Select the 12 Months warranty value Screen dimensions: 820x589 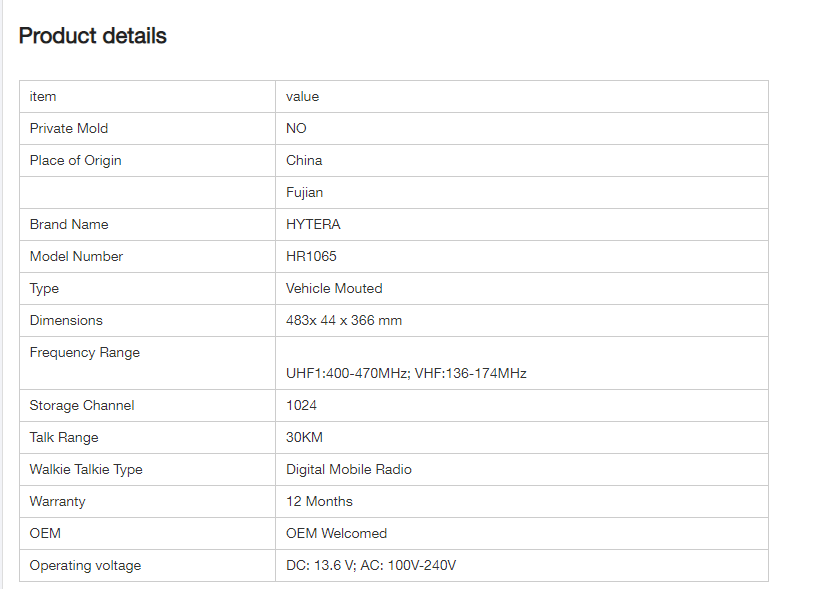point(319,501)
